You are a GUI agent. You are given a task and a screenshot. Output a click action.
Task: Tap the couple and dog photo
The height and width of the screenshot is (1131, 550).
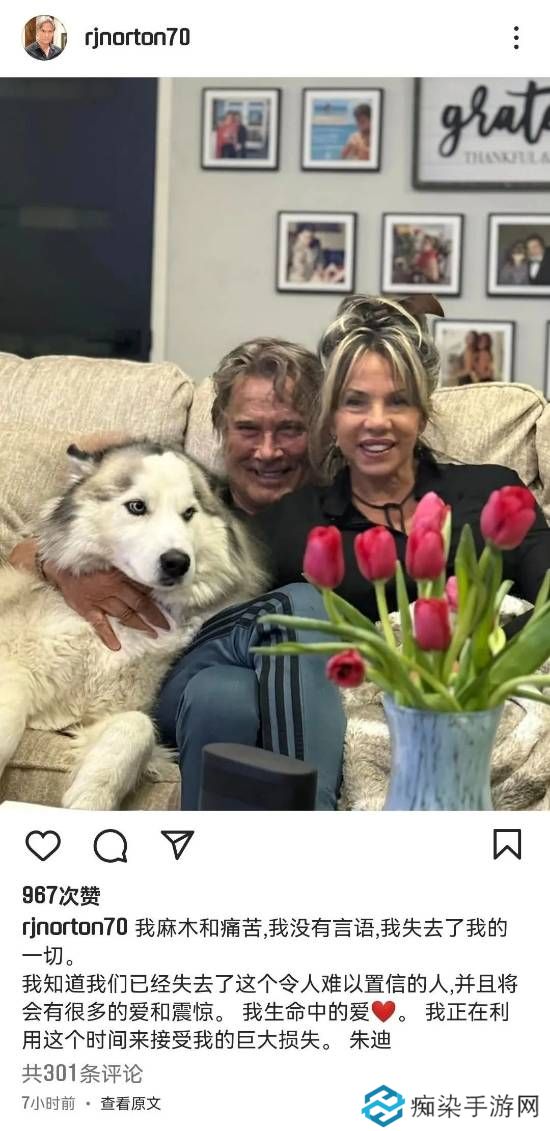275,444
